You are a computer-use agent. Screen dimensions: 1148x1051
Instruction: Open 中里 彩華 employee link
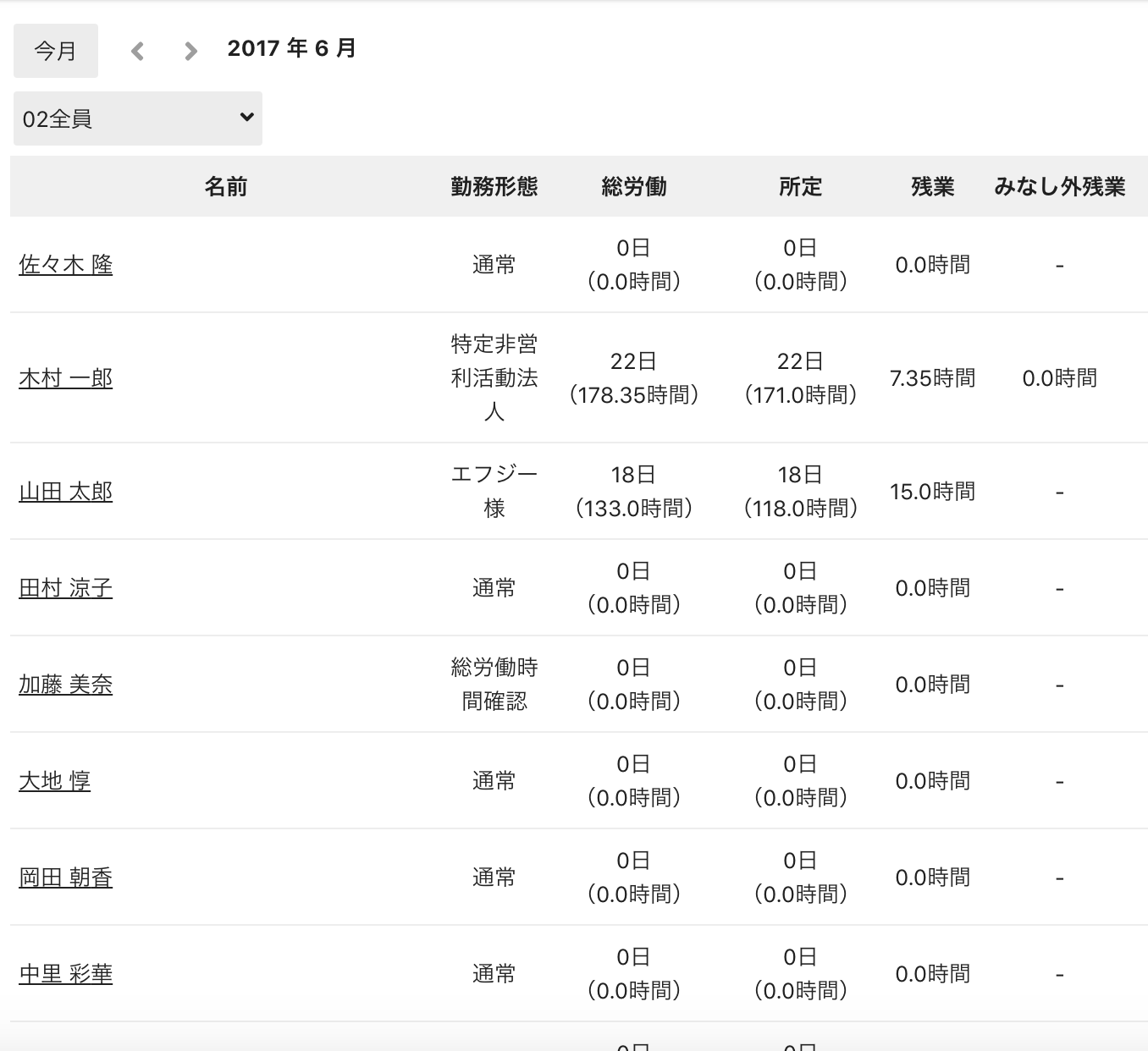[x=66, y=974]
